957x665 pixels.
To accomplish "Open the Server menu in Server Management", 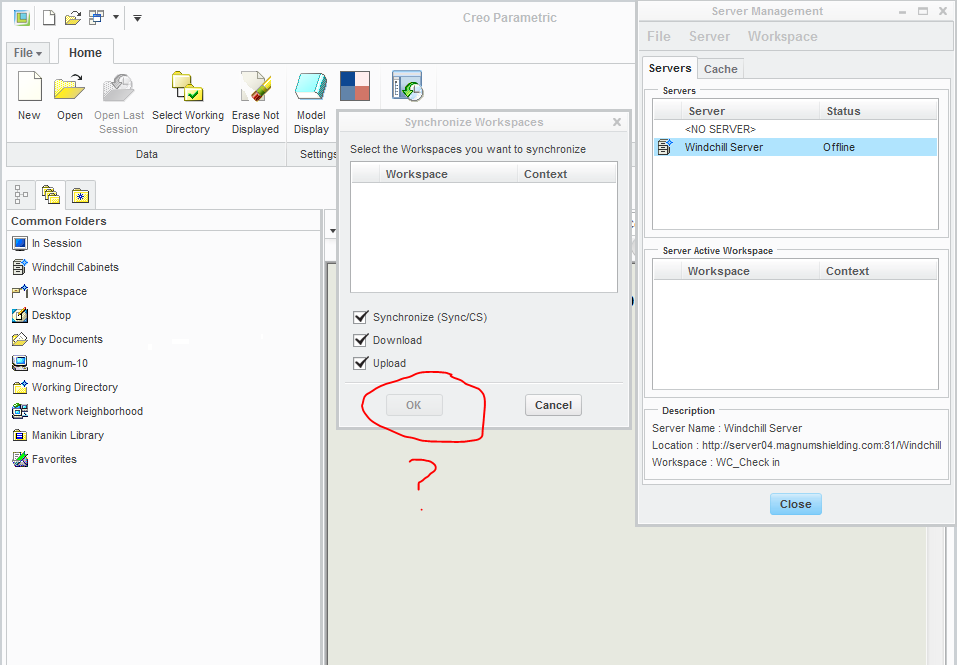I will pos(709,37).
